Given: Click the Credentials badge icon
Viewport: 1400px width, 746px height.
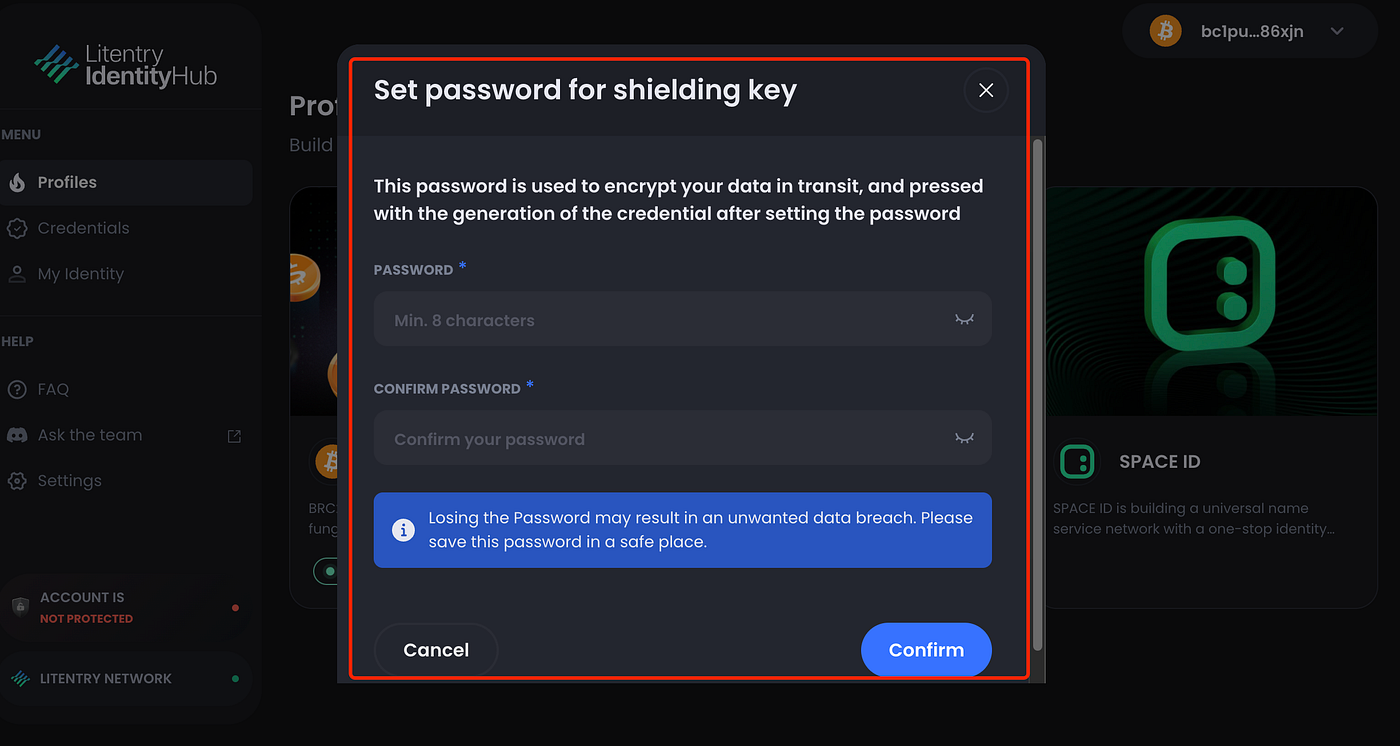Looking at the screenshot, I should (17, 228).
